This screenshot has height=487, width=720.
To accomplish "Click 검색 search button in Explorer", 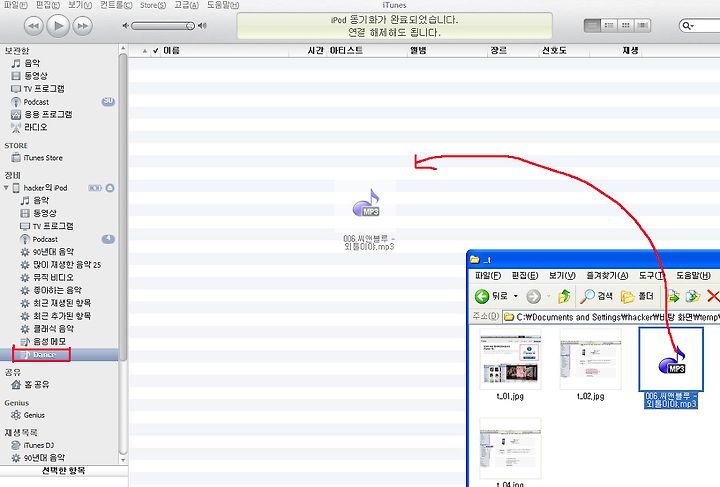I will click(596, 297).
